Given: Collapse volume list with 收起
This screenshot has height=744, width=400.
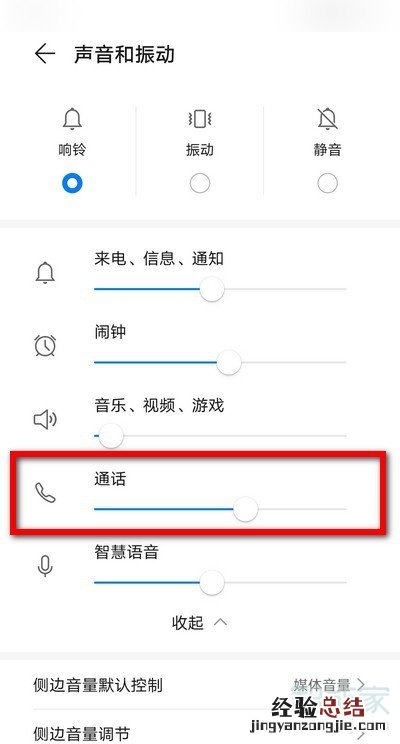Looking at the screenshot, I should pyautogui.click(x=199, y=622).
